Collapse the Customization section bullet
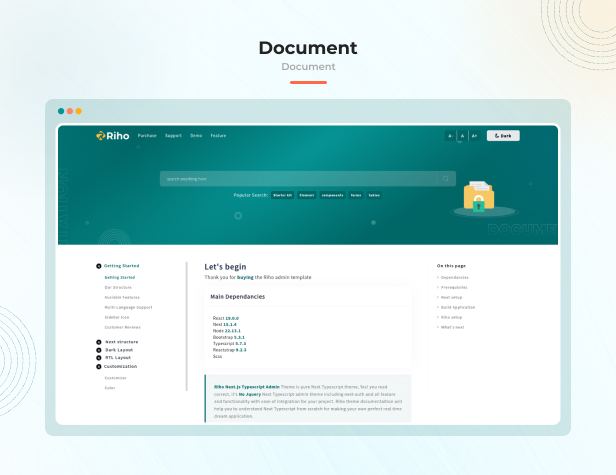 point(99,367)
